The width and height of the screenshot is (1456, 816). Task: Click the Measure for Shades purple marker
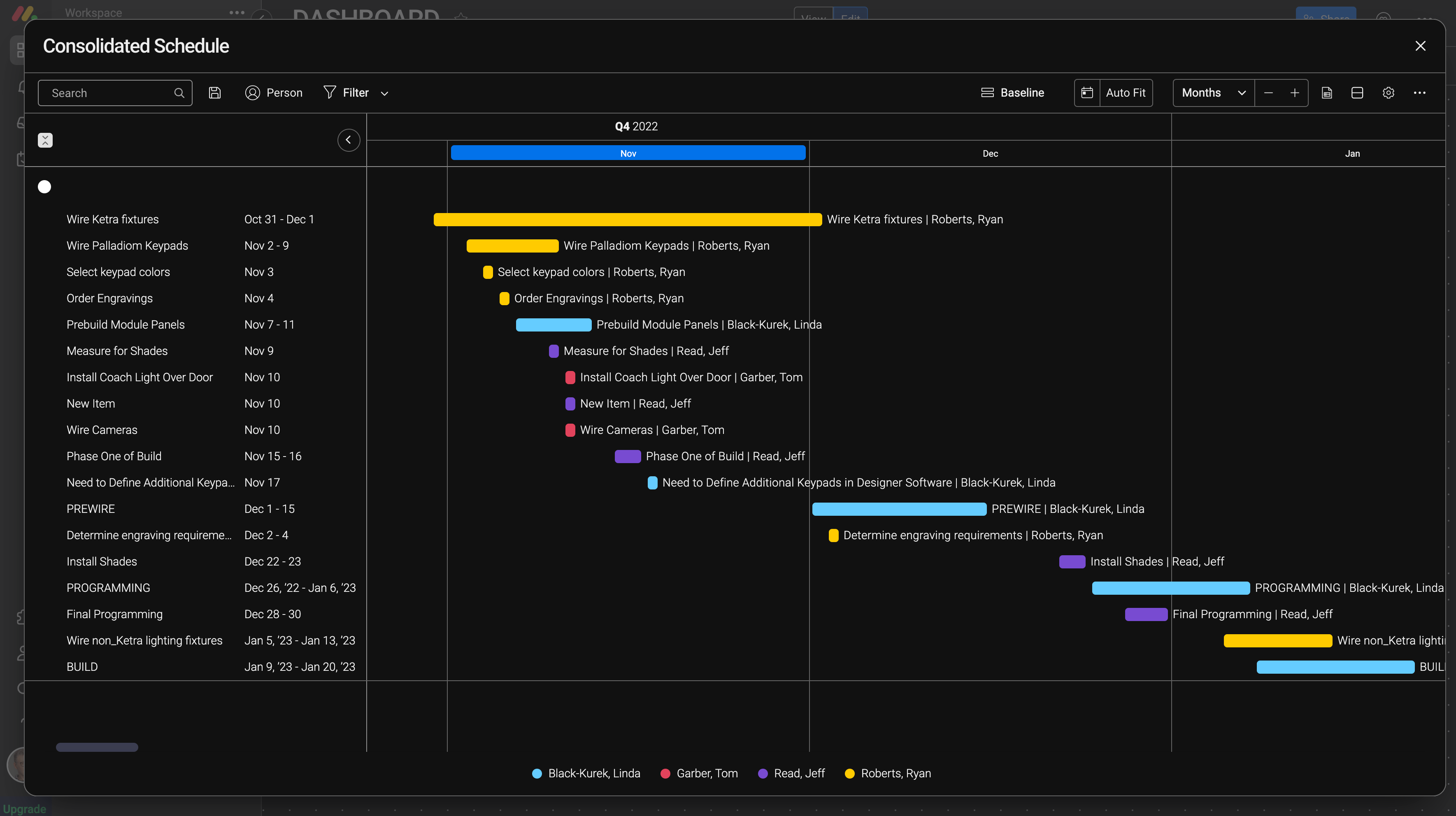tap(554, 351)
